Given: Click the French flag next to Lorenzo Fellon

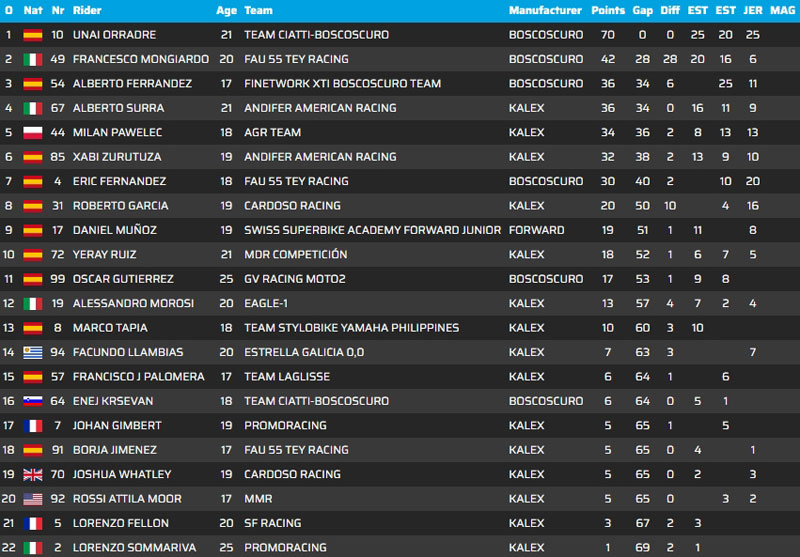Looking at the screenshot, I should 33,523.
